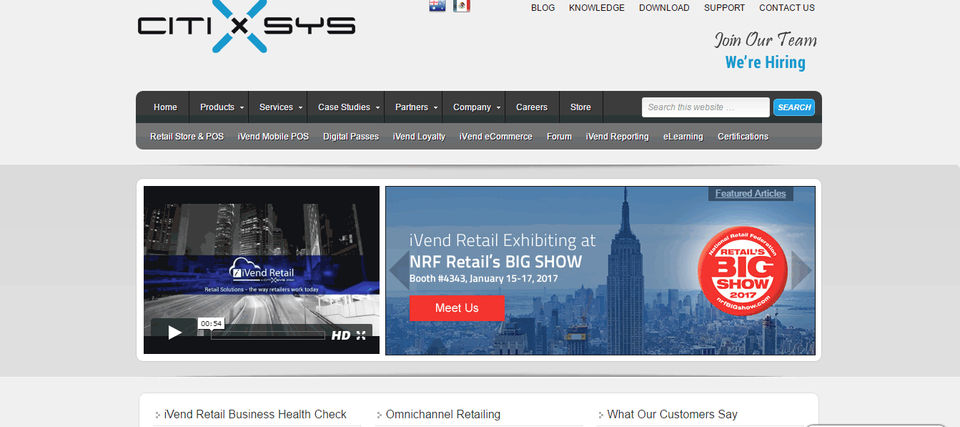This screenshot has width=960, height=427.
Task: Select the Mexican flag icon
Action: click(462, 6)
